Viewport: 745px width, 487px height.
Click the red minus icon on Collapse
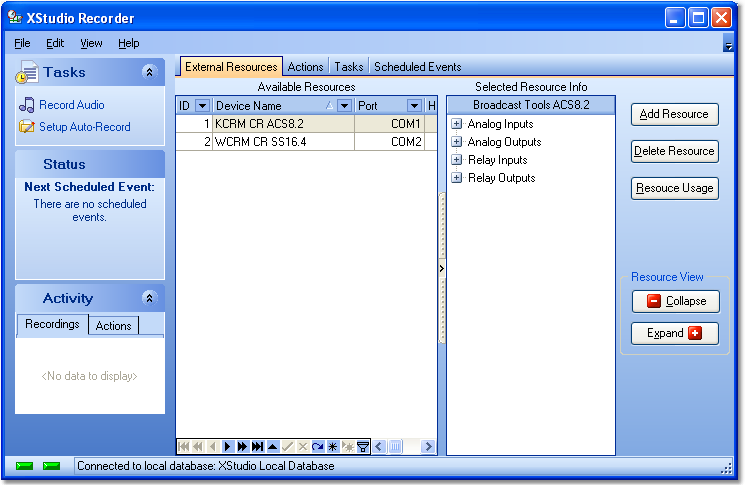(x=654, y=301)
